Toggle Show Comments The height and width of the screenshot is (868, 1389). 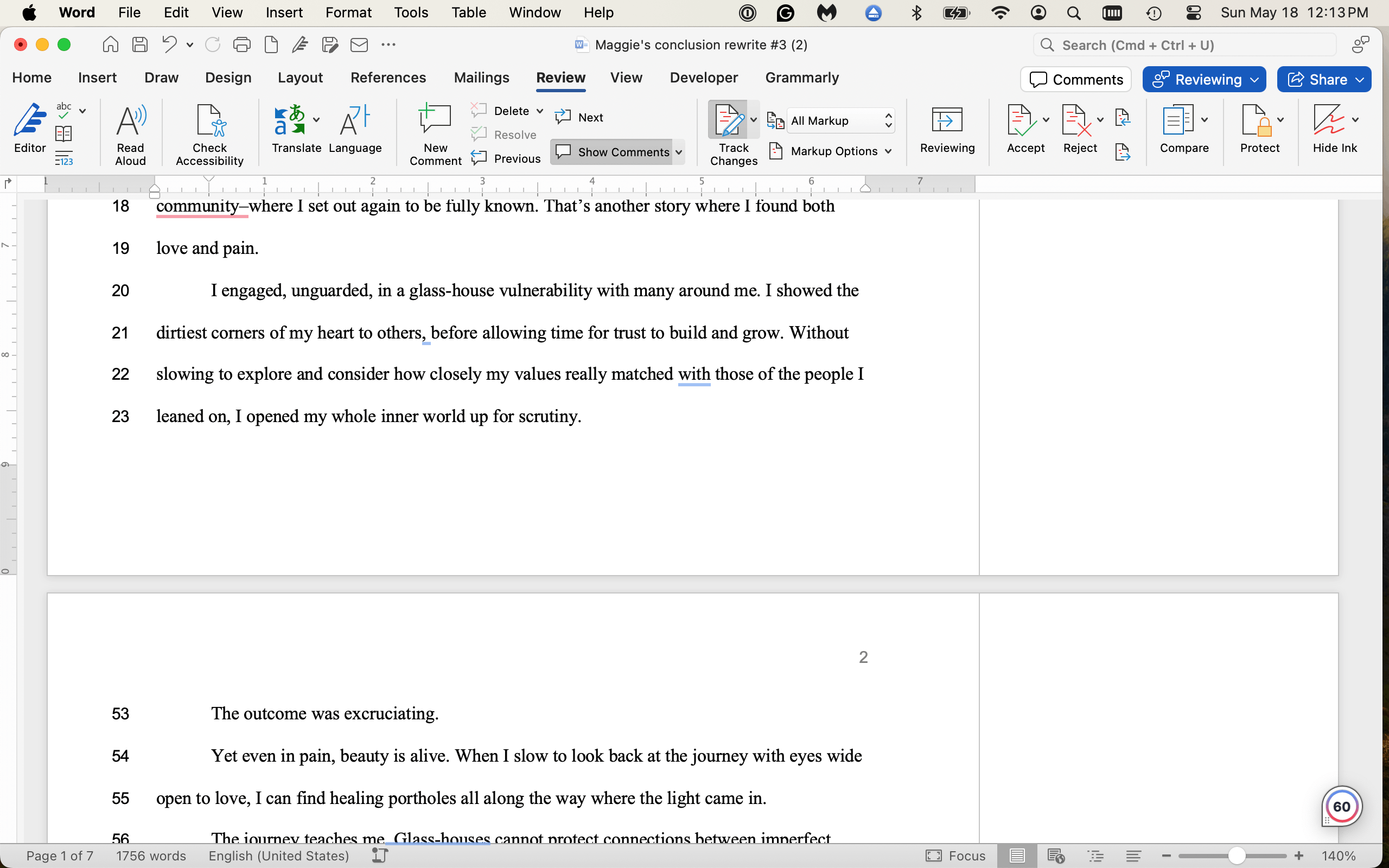613,151
